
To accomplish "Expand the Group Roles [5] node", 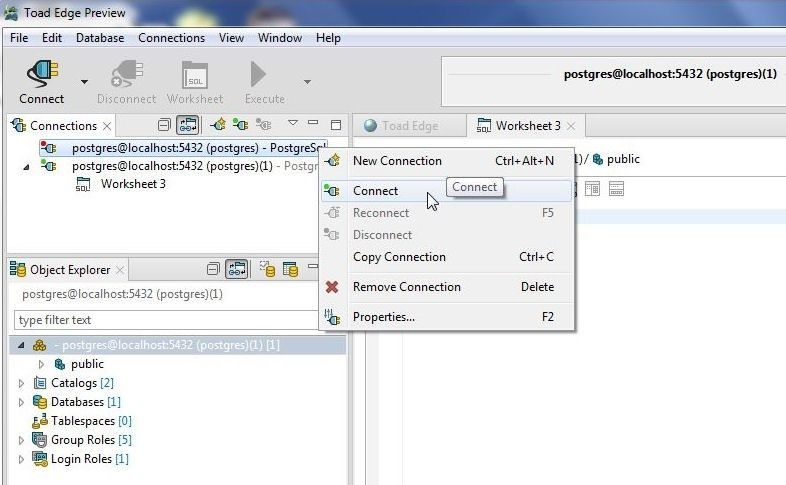I will pos(21,441).
